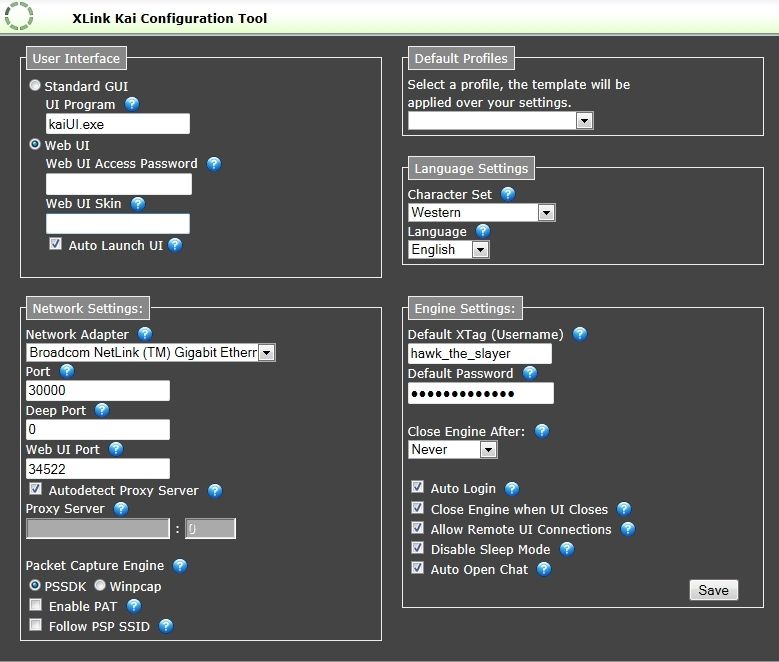
Task: Click the Web UI Access Password field
Action: pos(119,184)
